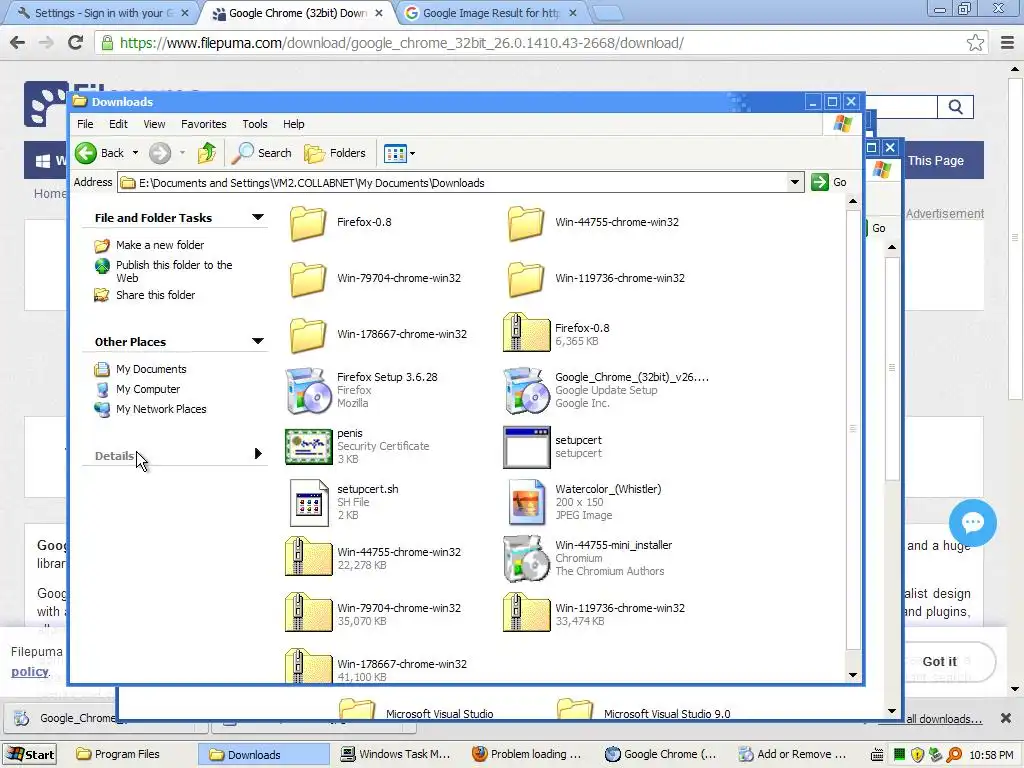Open the Tools menu

coord(255,124)
